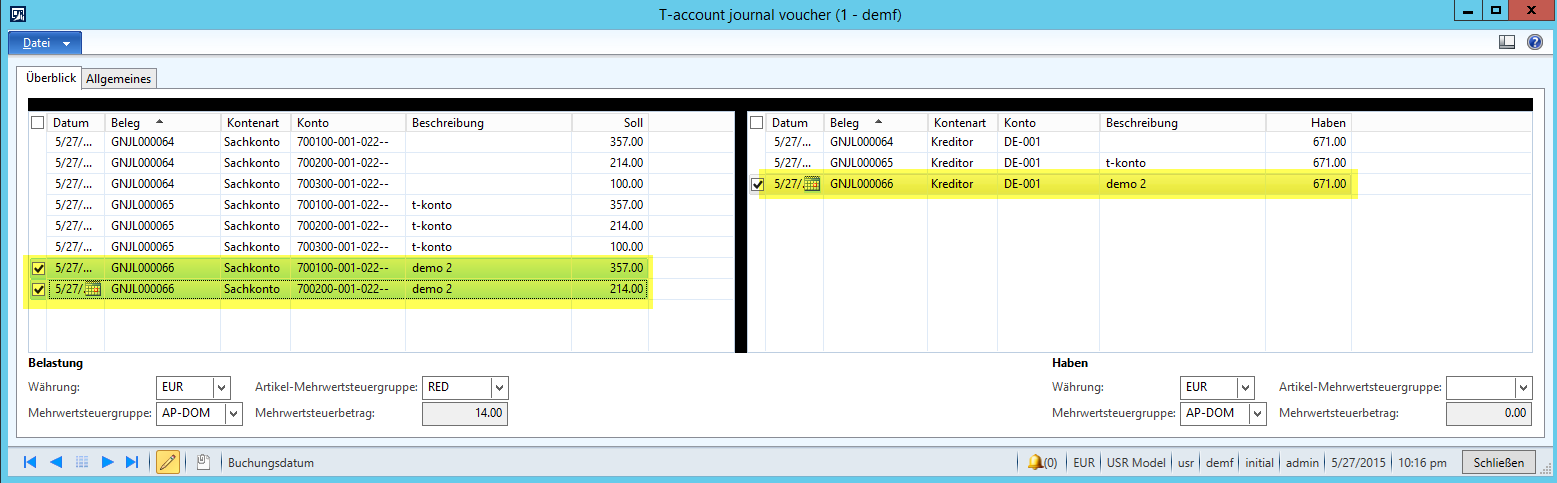Image resolution: width=1557 pixels, height=483 pixels.
Task: Open the Belastung Währung EUR dropdown
Action: tap(221, 387)
